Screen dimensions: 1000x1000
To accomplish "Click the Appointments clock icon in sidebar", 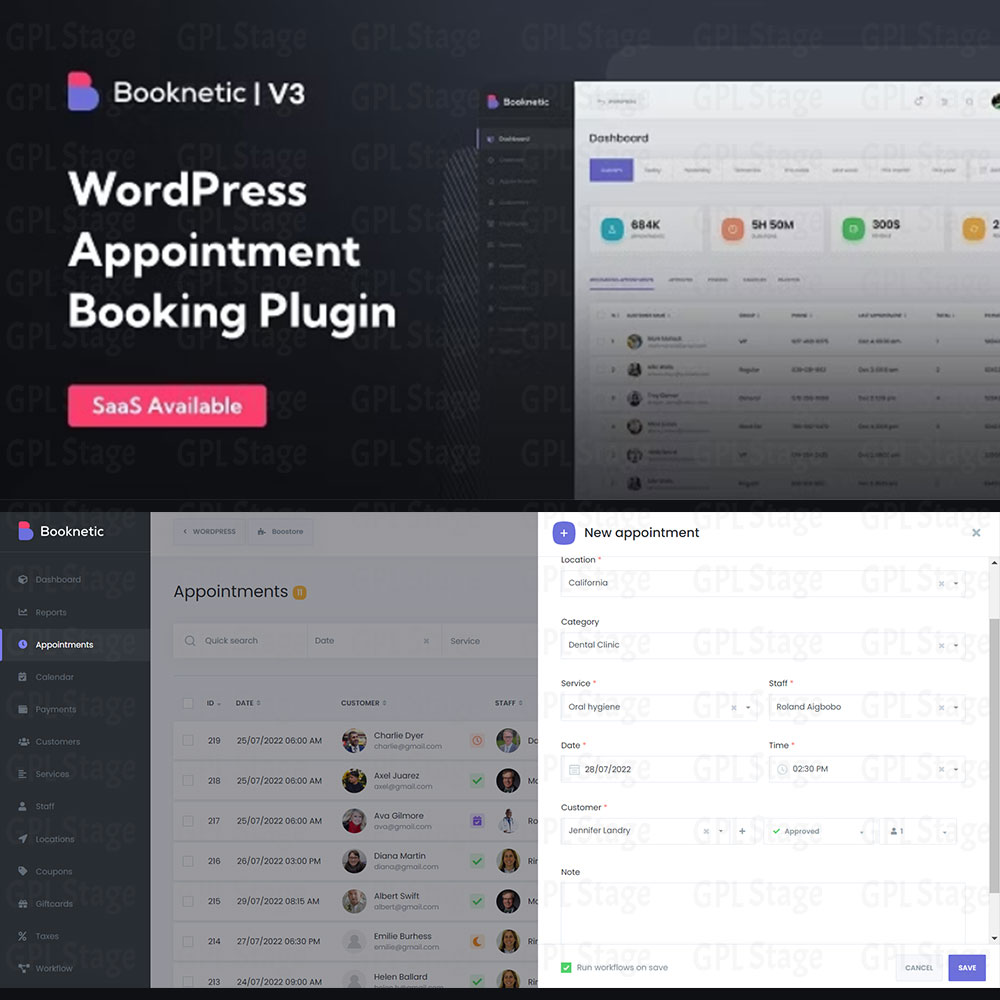I will click(x=23, y=644).
